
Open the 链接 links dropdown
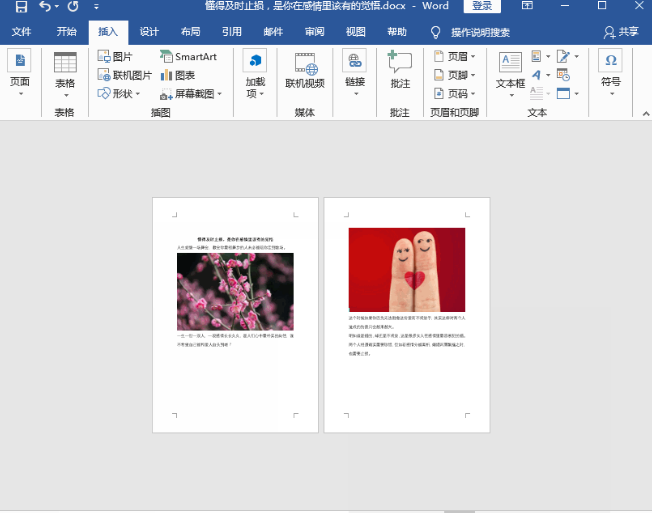pos(355,73)
